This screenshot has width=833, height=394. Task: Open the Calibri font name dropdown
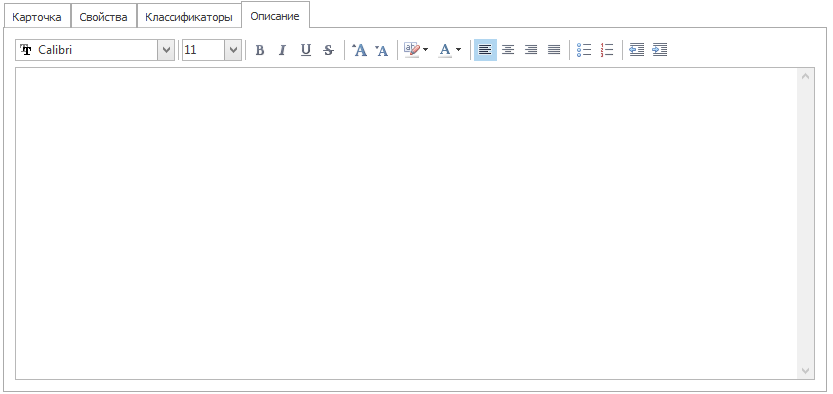166,50
